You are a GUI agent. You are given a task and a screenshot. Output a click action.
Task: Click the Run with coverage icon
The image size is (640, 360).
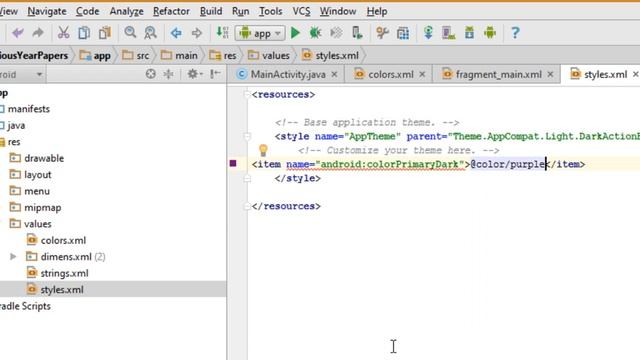pyautogui.click(x=336, y=33)
